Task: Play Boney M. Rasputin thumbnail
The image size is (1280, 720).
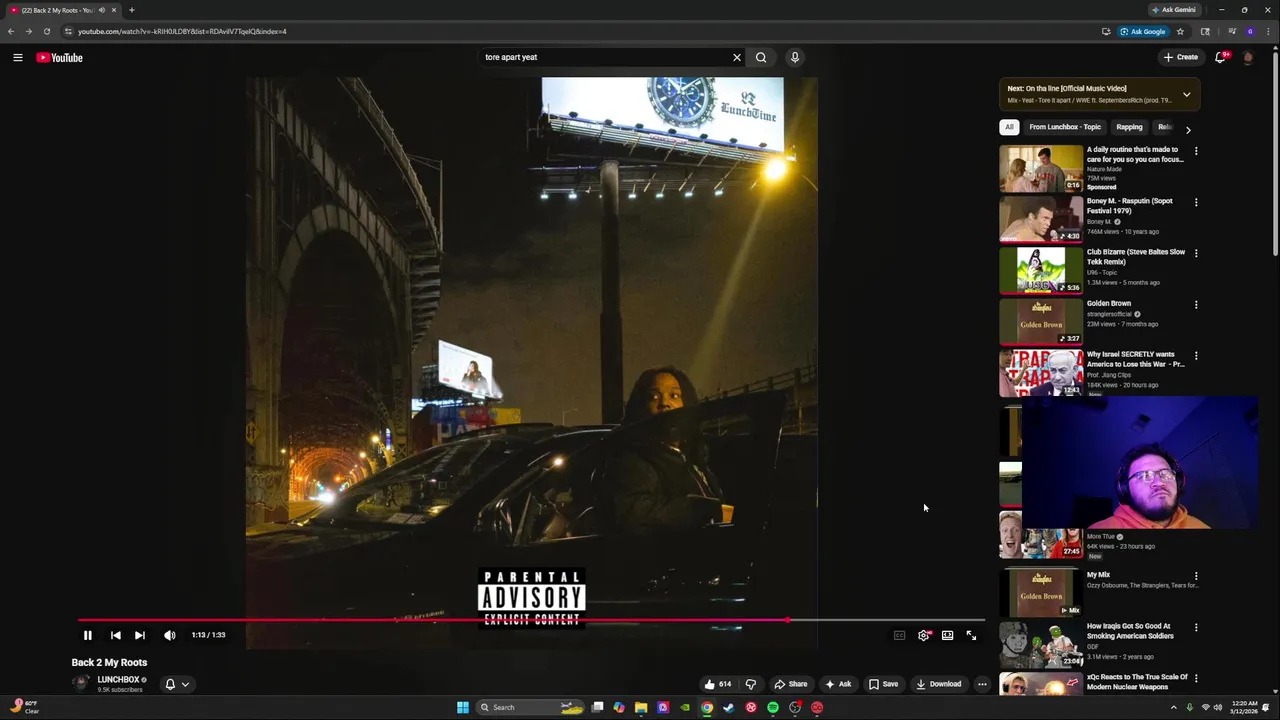Action: 1040,219
